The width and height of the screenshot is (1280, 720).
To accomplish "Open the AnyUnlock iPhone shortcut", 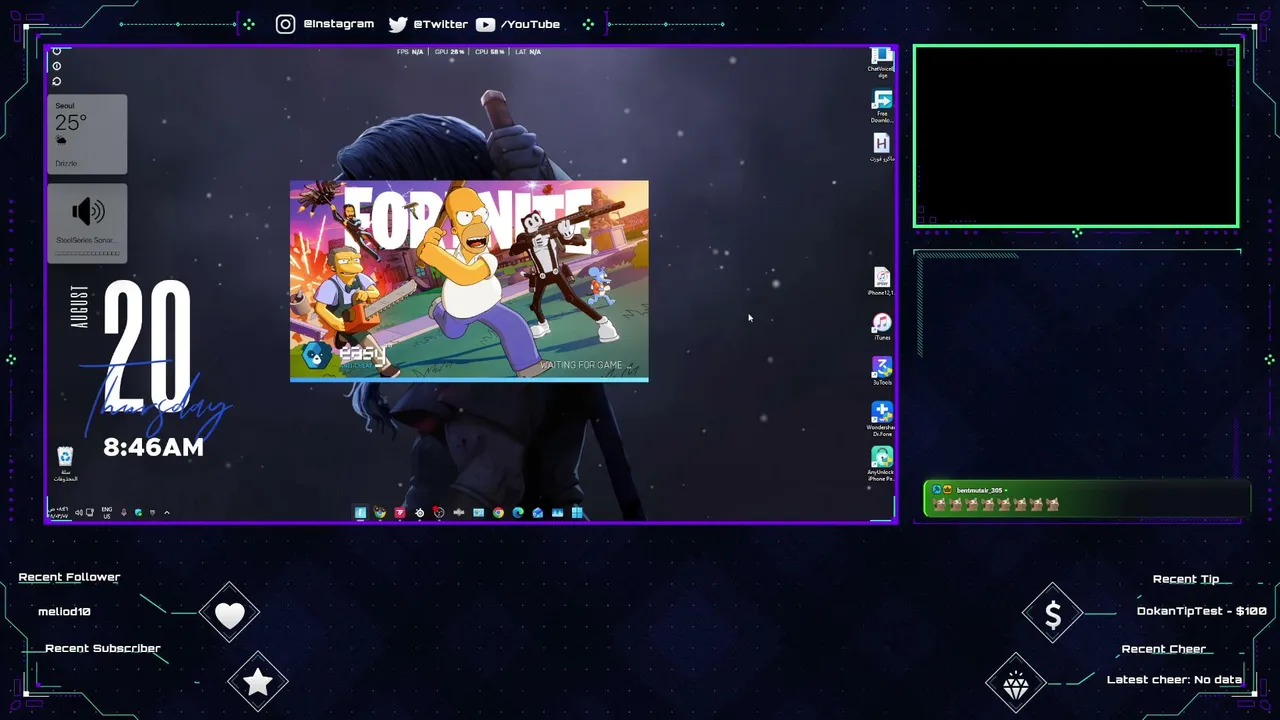I will (x=881, y=464).
